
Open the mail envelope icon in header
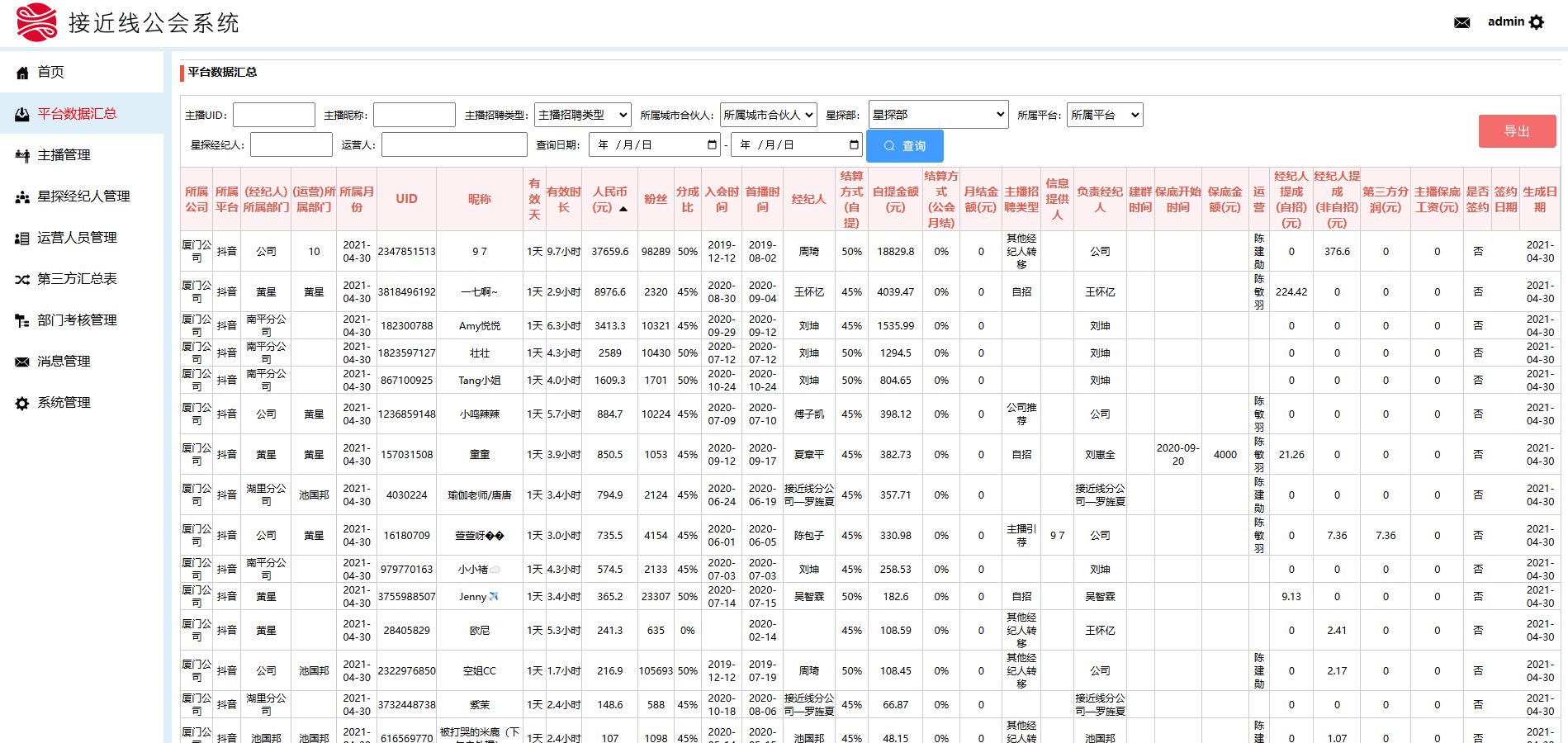click(x=1461, y=22)
